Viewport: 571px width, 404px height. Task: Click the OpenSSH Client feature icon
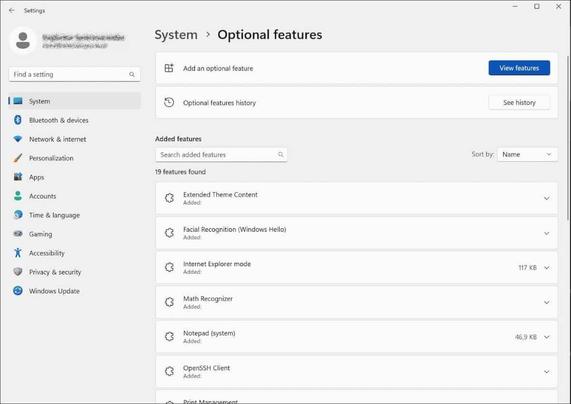point(169,371)
